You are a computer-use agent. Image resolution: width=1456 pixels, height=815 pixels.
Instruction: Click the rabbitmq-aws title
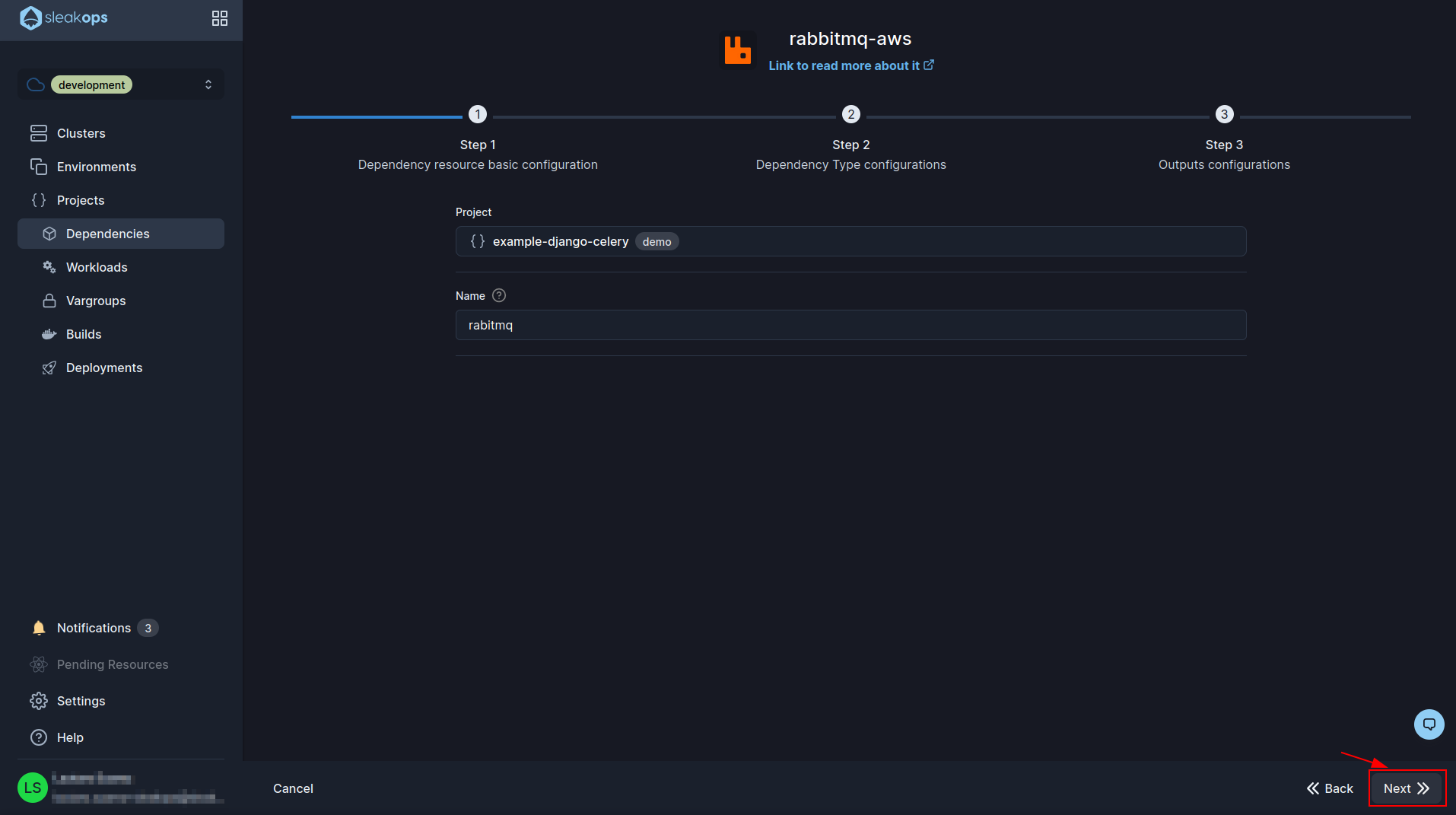(x=850, y=39)
